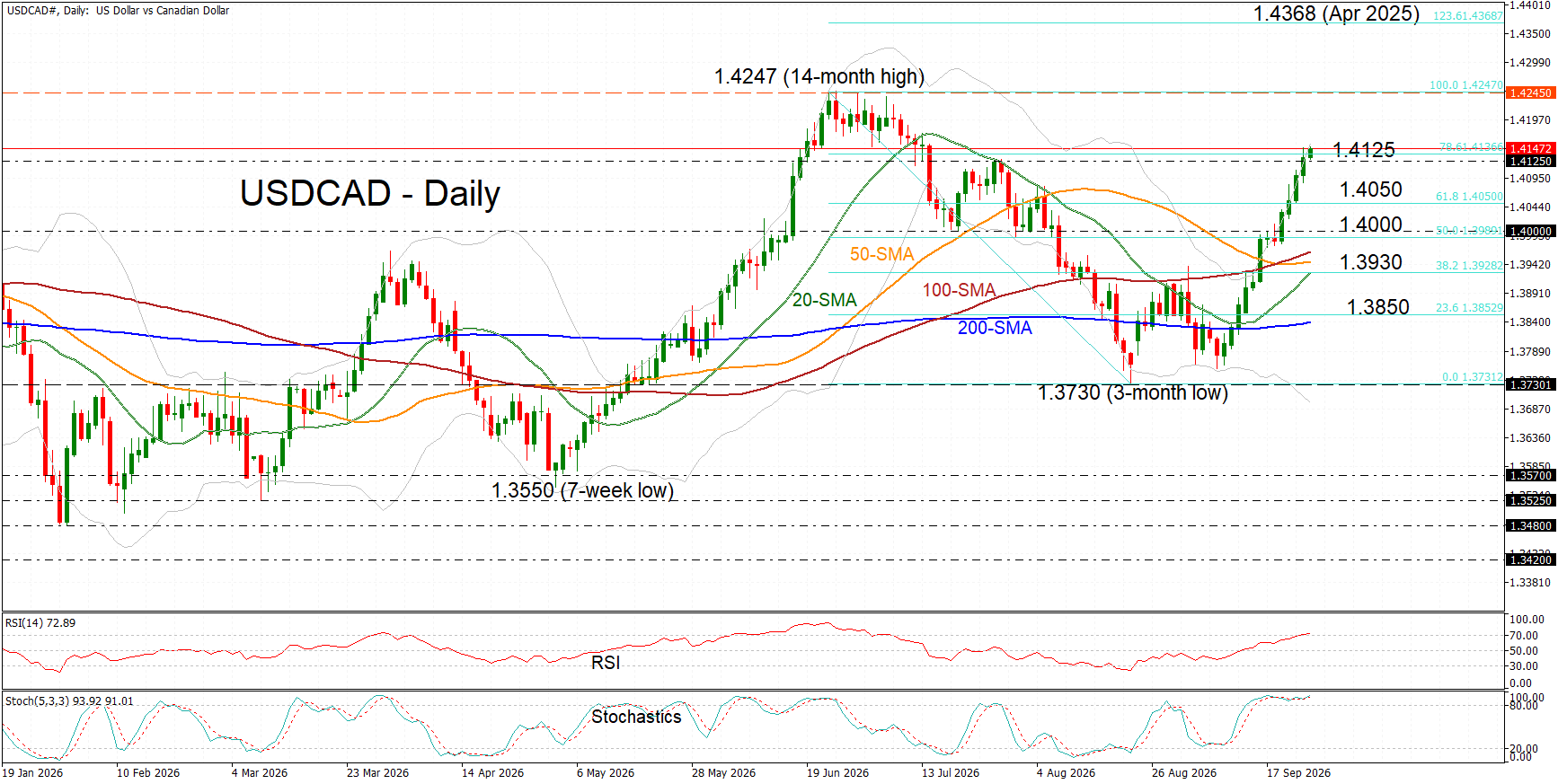The height and width of the screenshot is (784, 1567).
Task: Select the 1.4125 resistance level label
Action: (x=1363, y=150)
